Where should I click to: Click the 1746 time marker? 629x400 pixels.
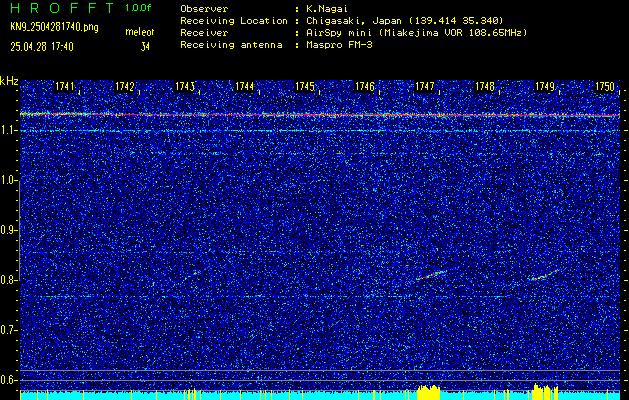point(365,86)
